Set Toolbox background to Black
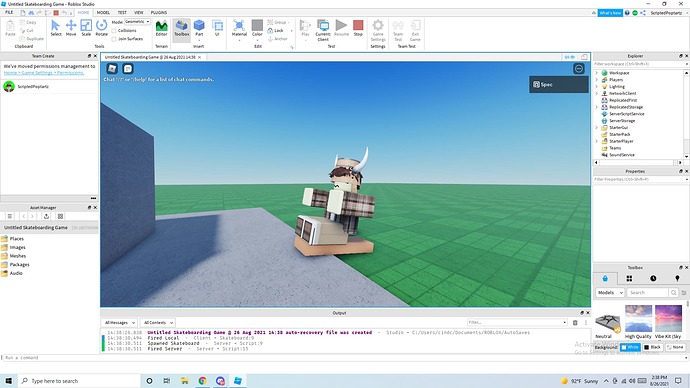The image size is (690, 388). [x=653, y=347]
